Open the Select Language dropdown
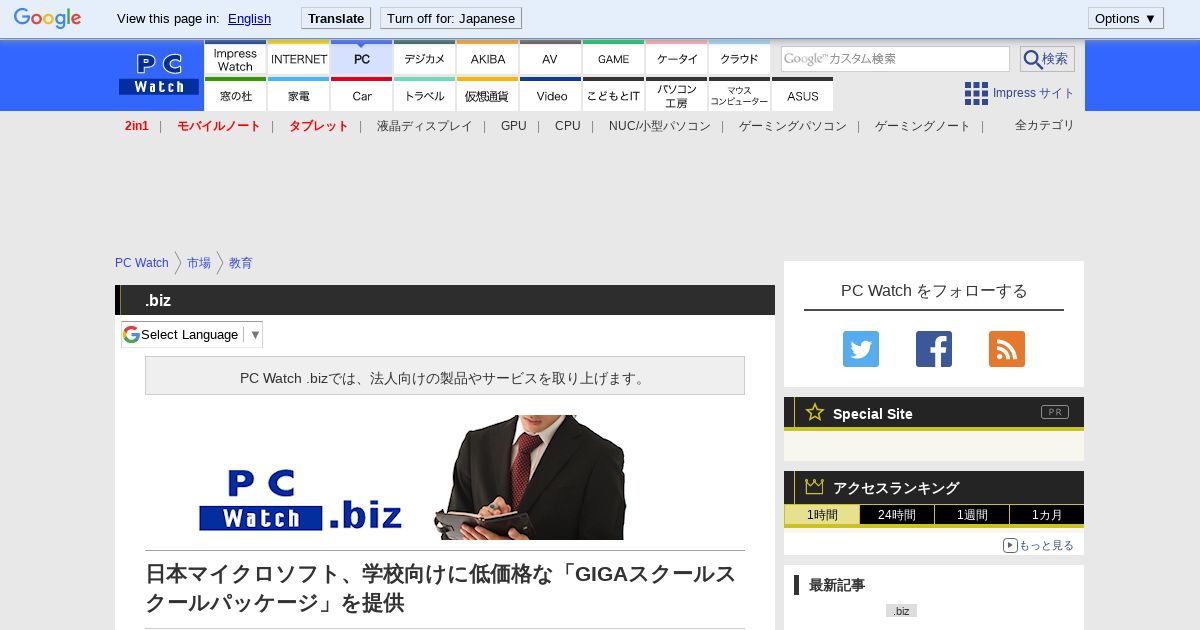This screenshot has width=1200, height=630. [192, 334]
